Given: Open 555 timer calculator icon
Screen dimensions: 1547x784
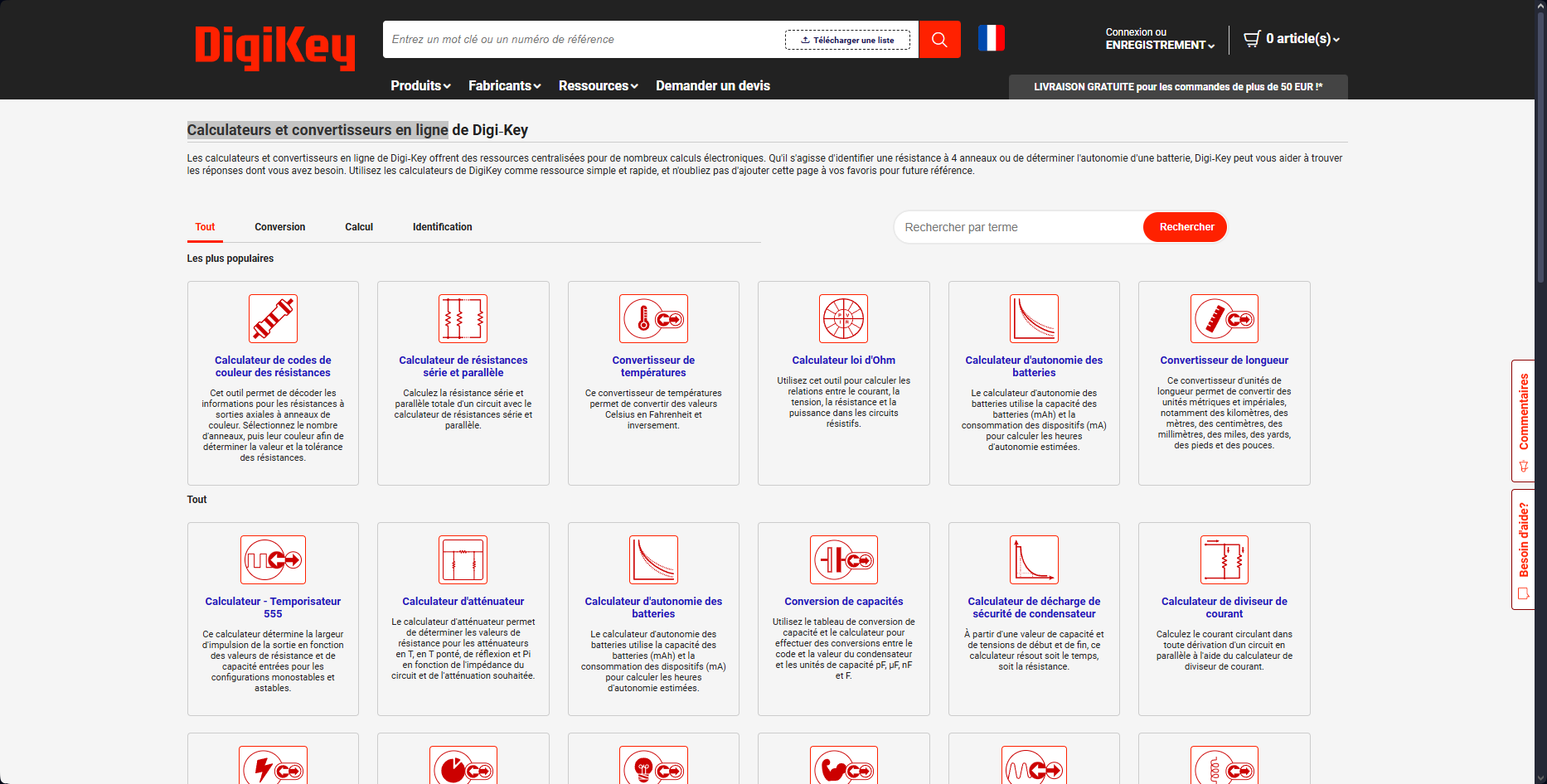Looking at the screenshot, I should [x=273, y=559].
